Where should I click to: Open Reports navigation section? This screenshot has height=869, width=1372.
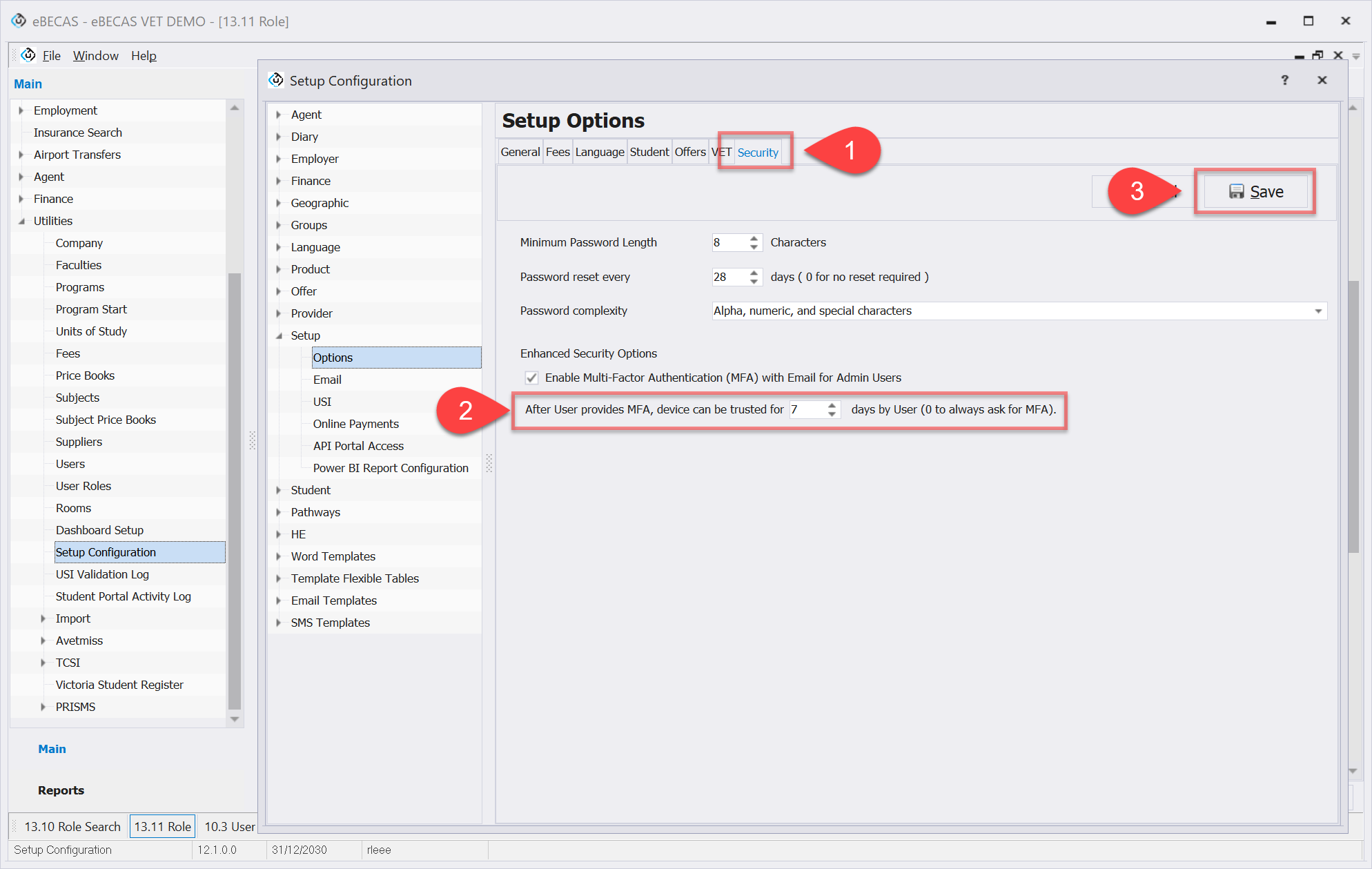(61, 790)
